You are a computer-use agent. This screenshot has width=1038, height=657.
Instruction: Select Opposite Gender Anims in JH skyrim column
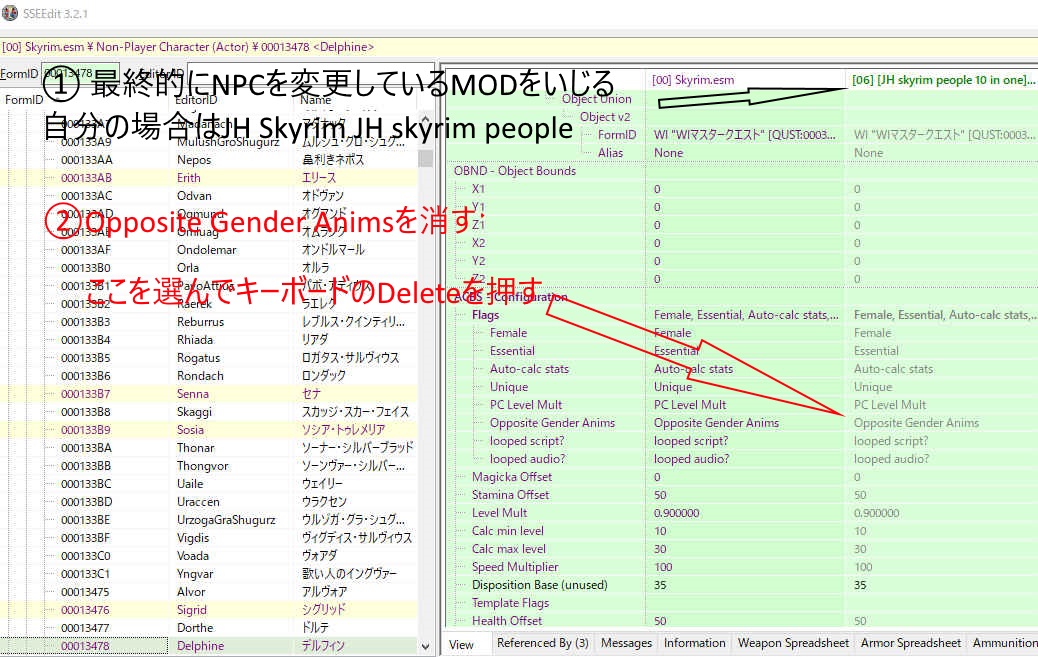916,423
